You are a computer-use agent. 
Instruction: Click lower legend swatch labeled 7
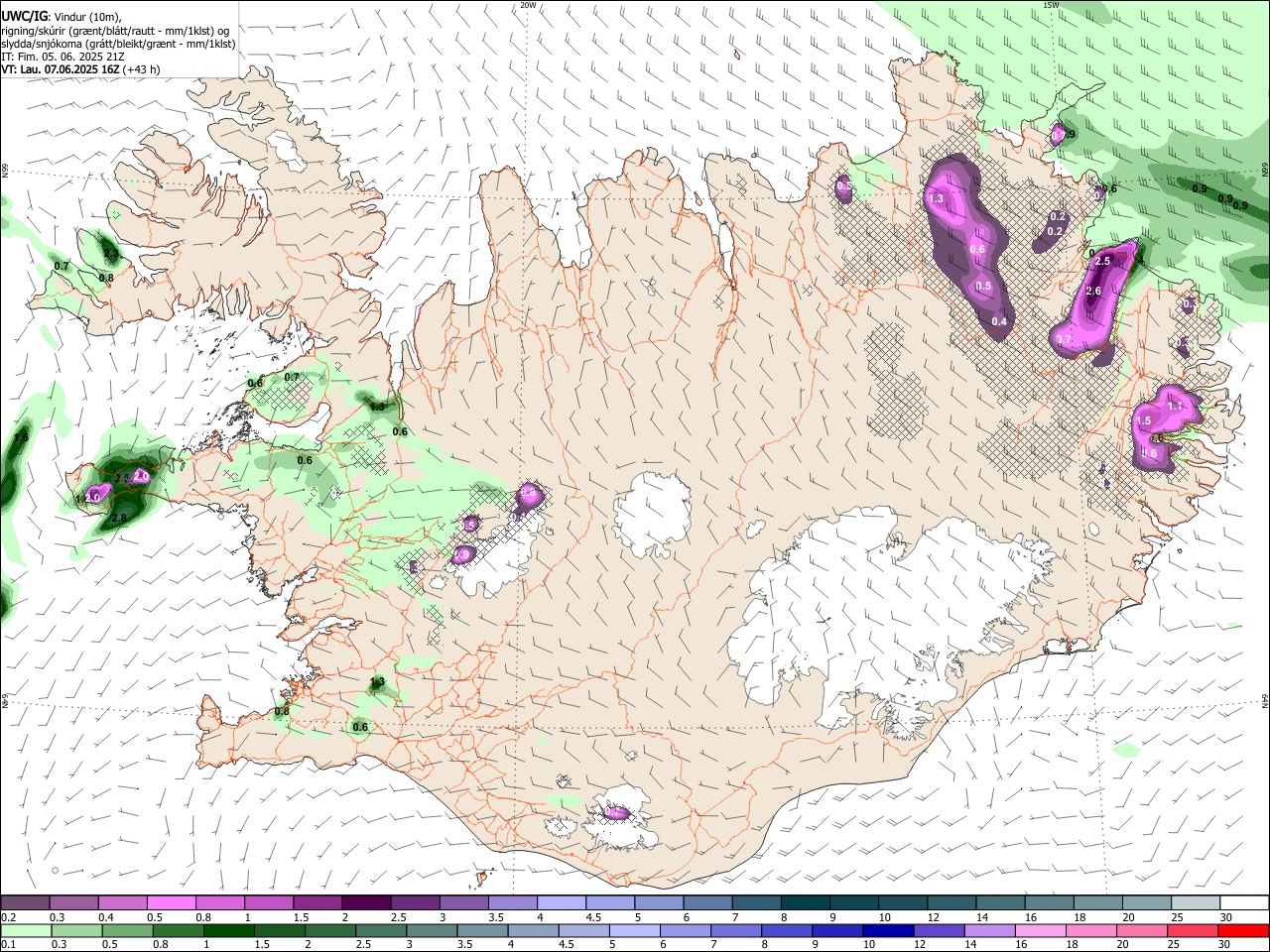click(x=736, y=930)
